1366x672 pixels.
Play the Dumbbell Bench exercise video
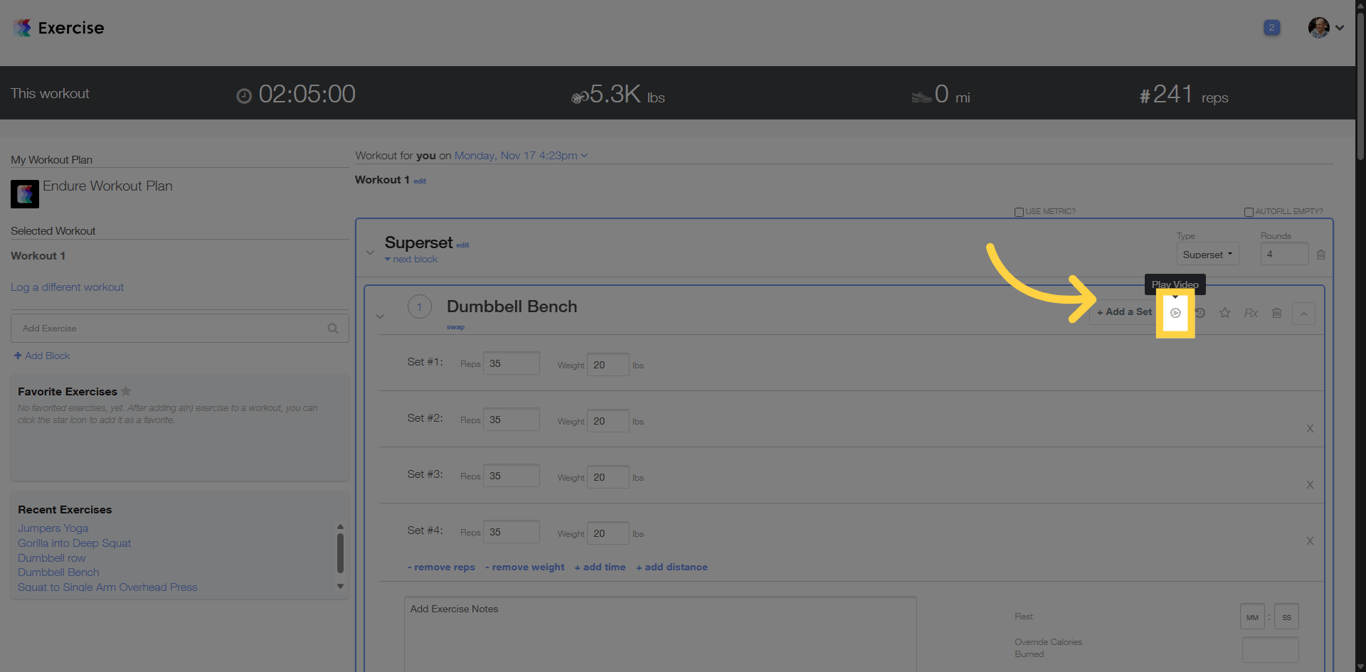point(1176,313)
